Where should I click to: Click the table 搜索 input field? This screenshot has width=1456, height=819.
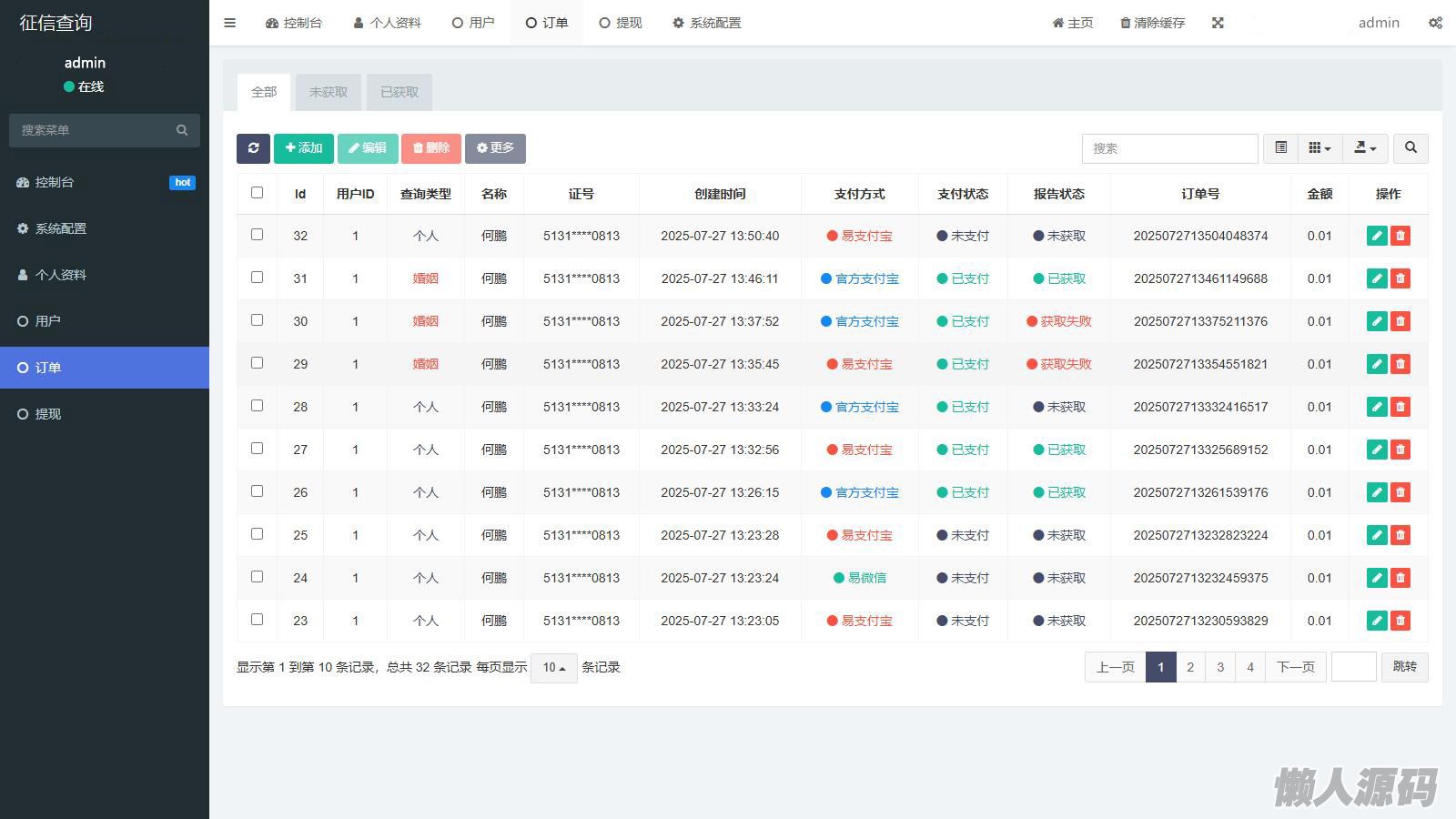[x=1169, y=148]
